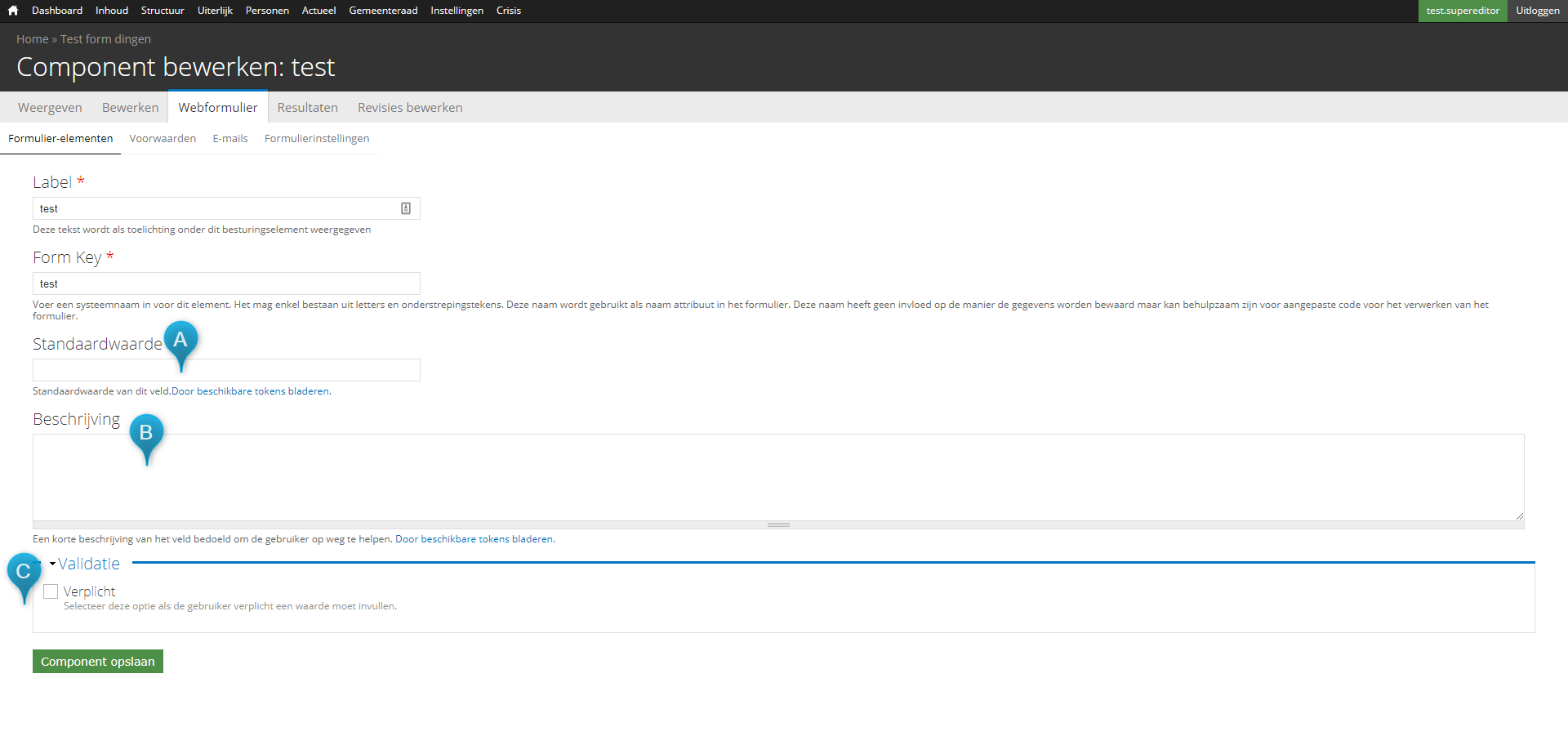This screenshot has height=745, width=1568.
Task: Click the token browser link below Beschrijving
Action: tap(474, 539)
